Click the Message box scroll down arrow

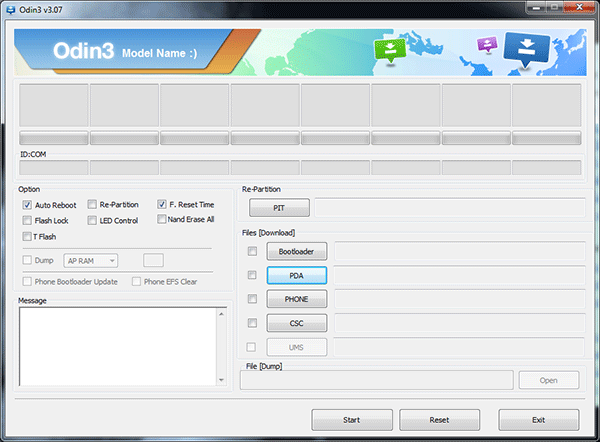coord(222,380)
